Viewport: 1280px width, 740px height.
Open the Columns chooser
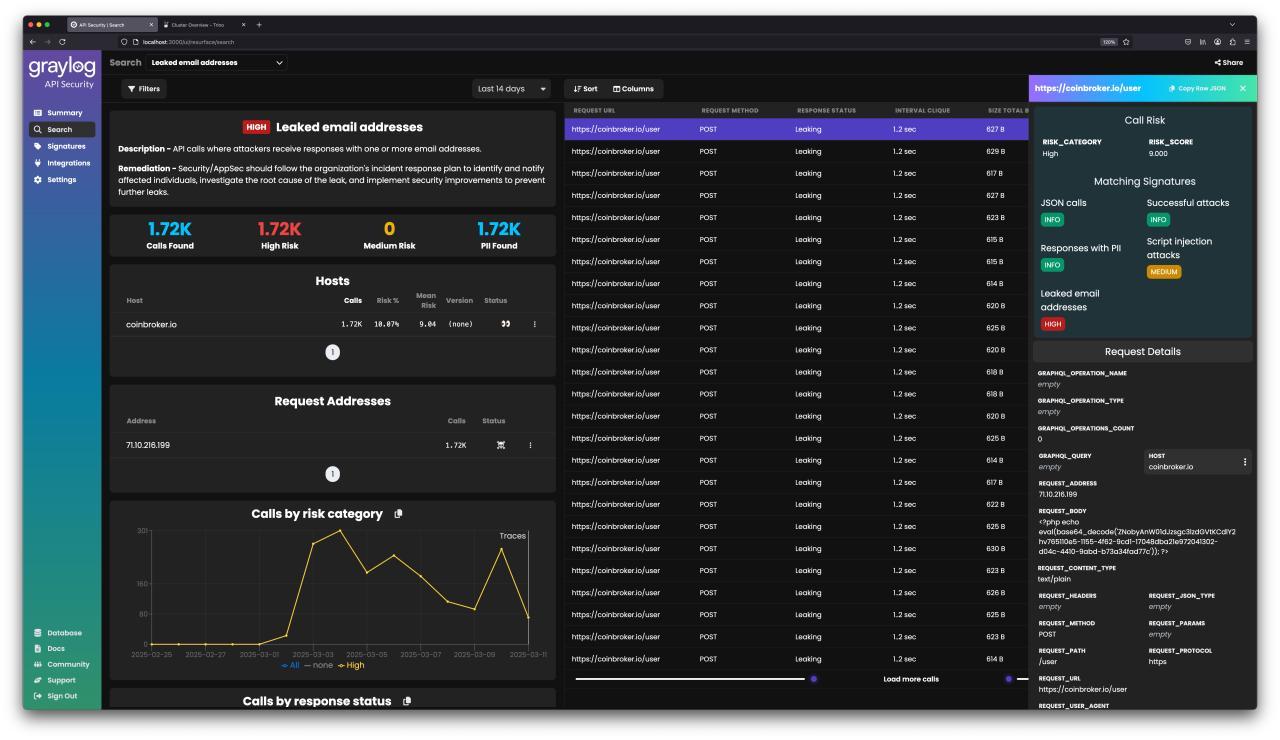pos(634,89)
